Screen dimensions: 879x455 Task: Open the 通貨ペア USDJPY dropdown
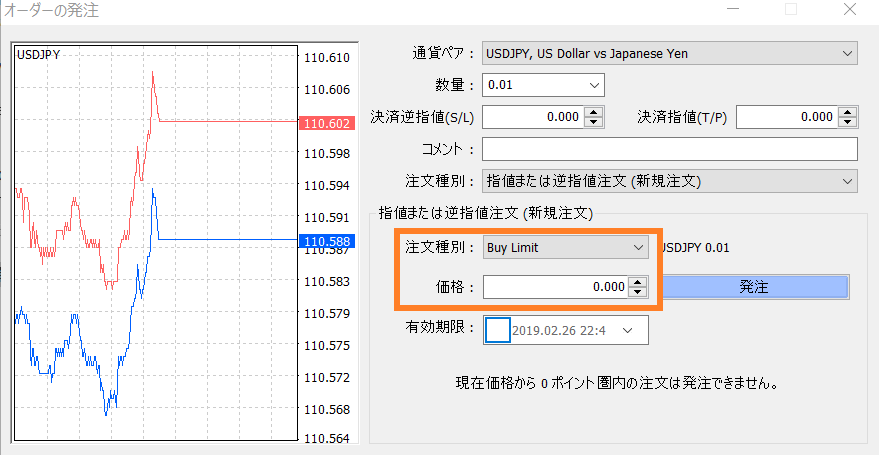tap(669, 54)
